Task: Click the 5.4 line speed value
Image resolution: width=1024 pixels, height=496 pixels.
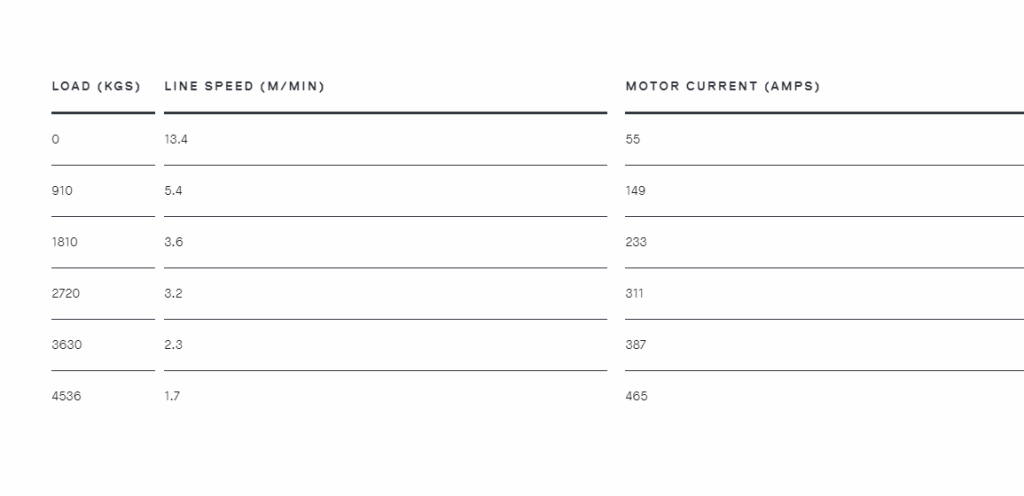Action: click(x=174, y=191)
